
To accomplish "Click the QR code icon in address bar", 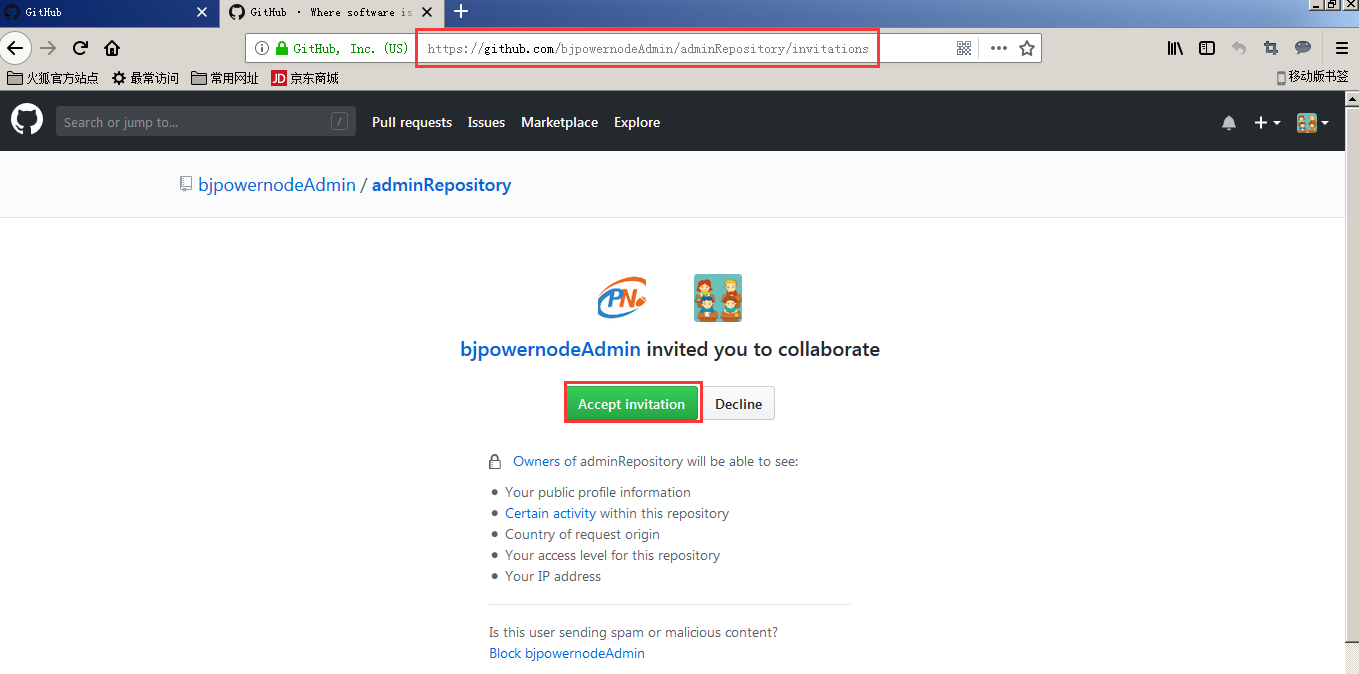I will pyautogui.click(x=964, y=48).
